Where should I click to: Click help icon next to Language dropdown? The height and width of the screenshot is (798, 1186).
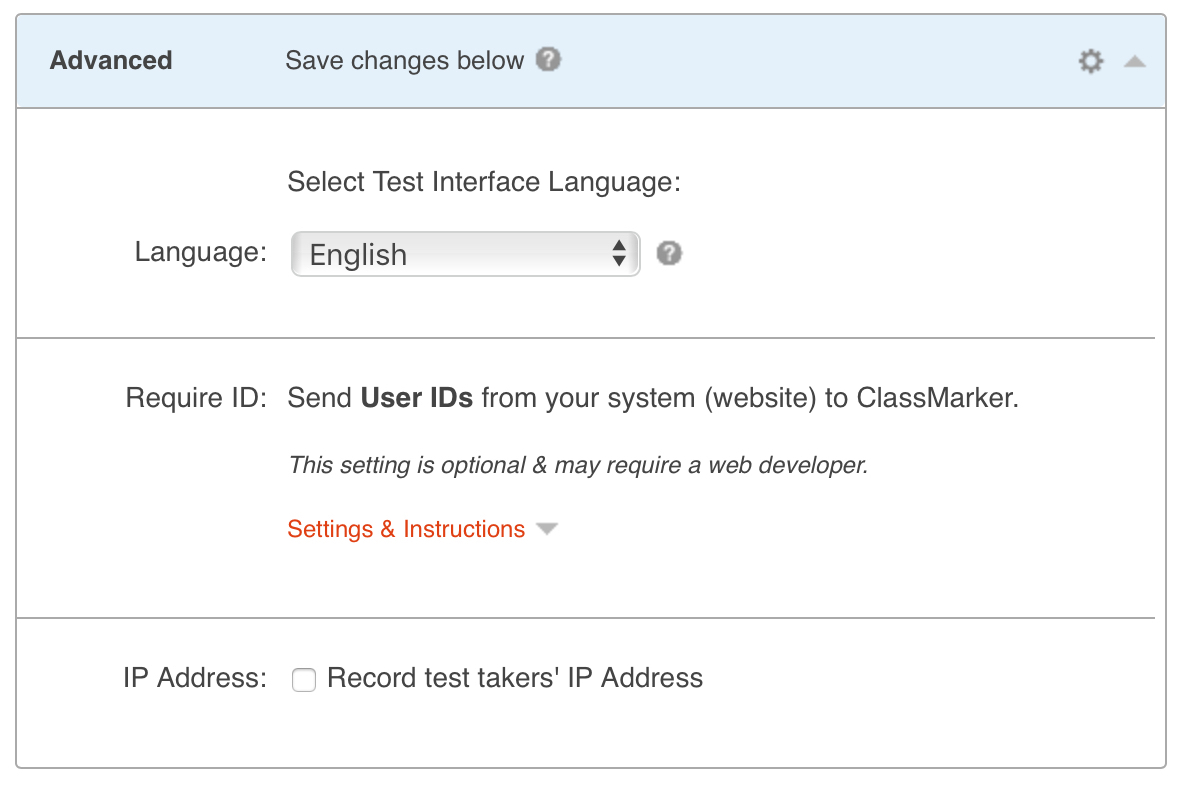point(669,254)
